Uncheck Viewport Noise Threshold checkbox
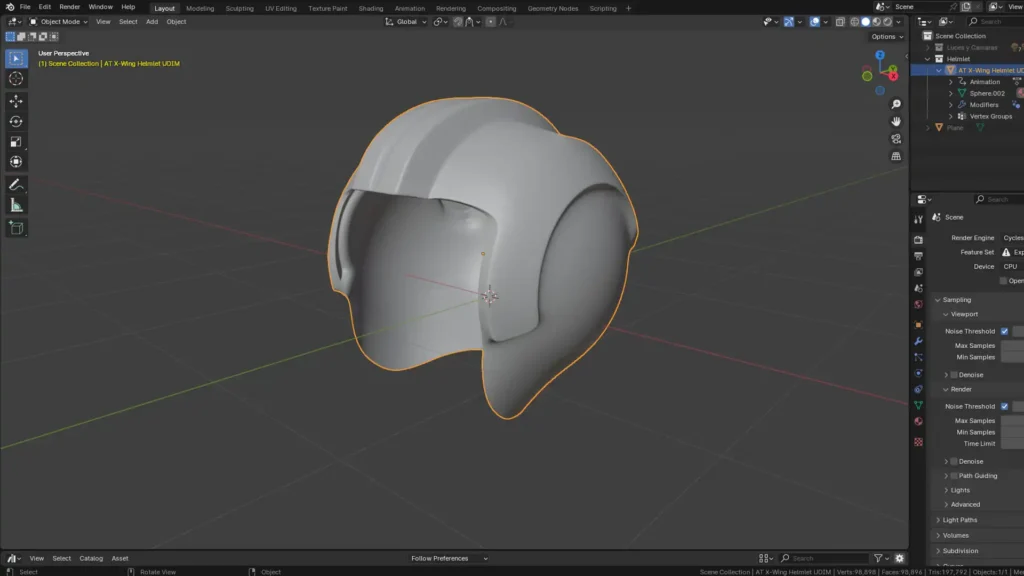 (1004, 331)
